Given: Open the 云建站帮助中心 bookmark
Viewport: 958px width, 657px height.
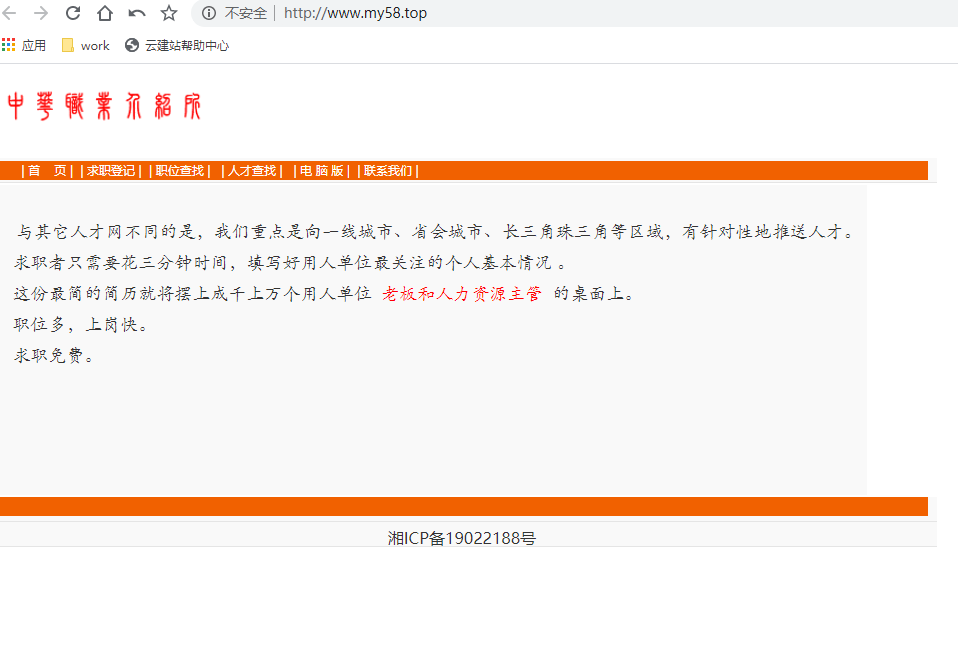Looking at the screenshot, I should coord(177,45).
